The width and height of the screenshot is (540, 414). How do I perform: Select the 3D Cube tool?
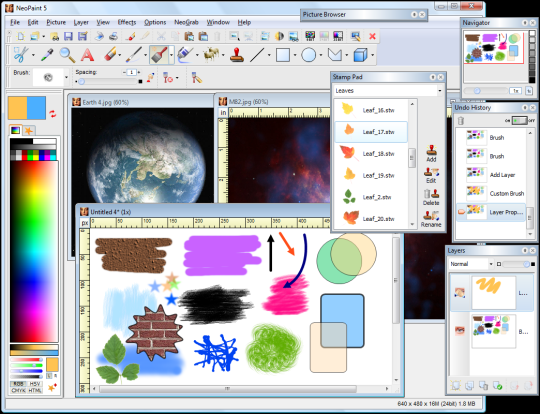tap(360, 55)
